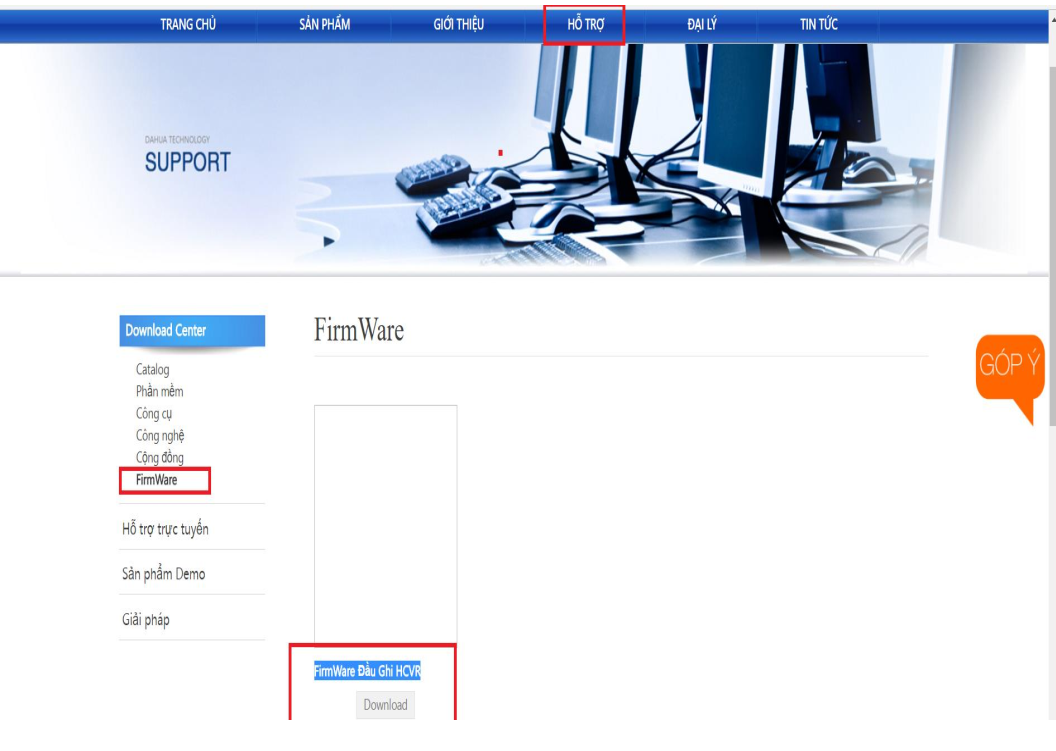The height and width of the screenshot is (751, 1056).
Task: Select FirmWare in the Download Center list
Action: click(x=156, y=480)
